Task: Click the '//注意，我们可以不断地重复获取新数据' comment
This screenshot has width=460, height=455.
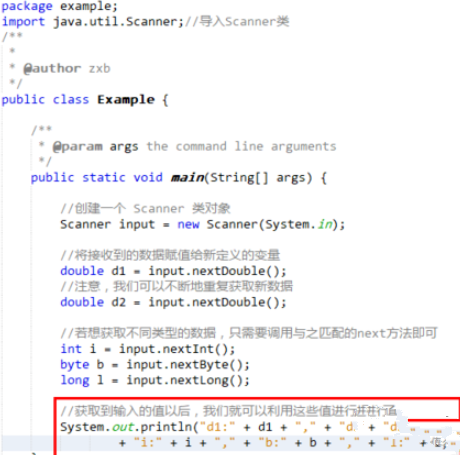Action: [177, 286]
